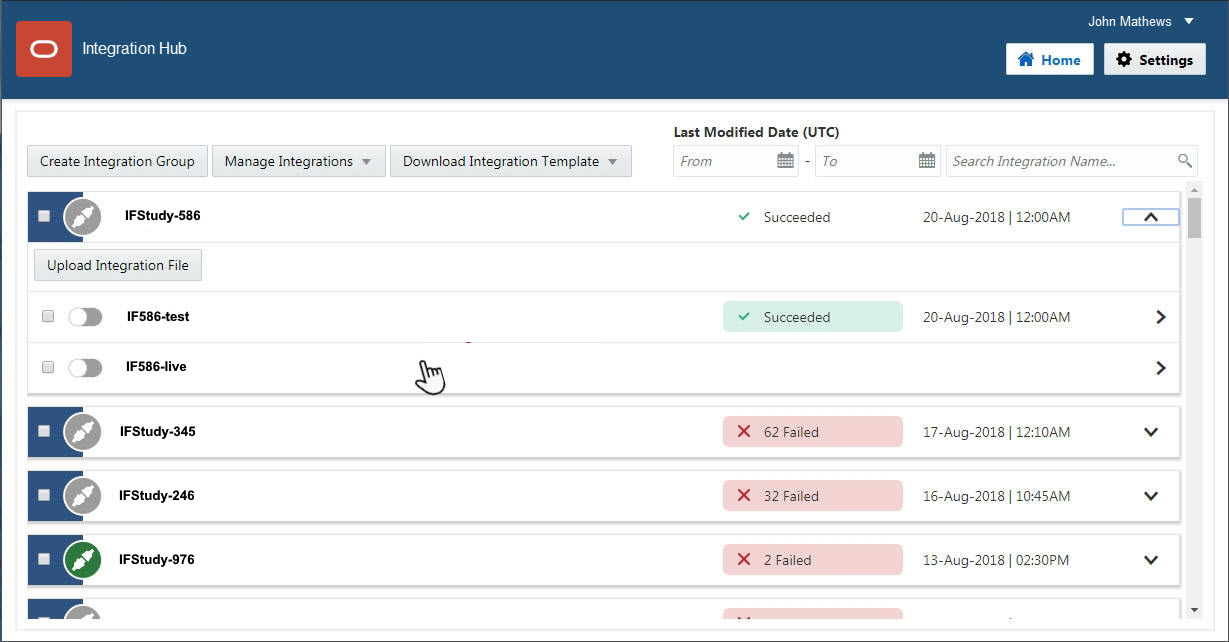Enable the IF586-live toggle switch
The image size is (1229, 642).
(x=85, y=368)
